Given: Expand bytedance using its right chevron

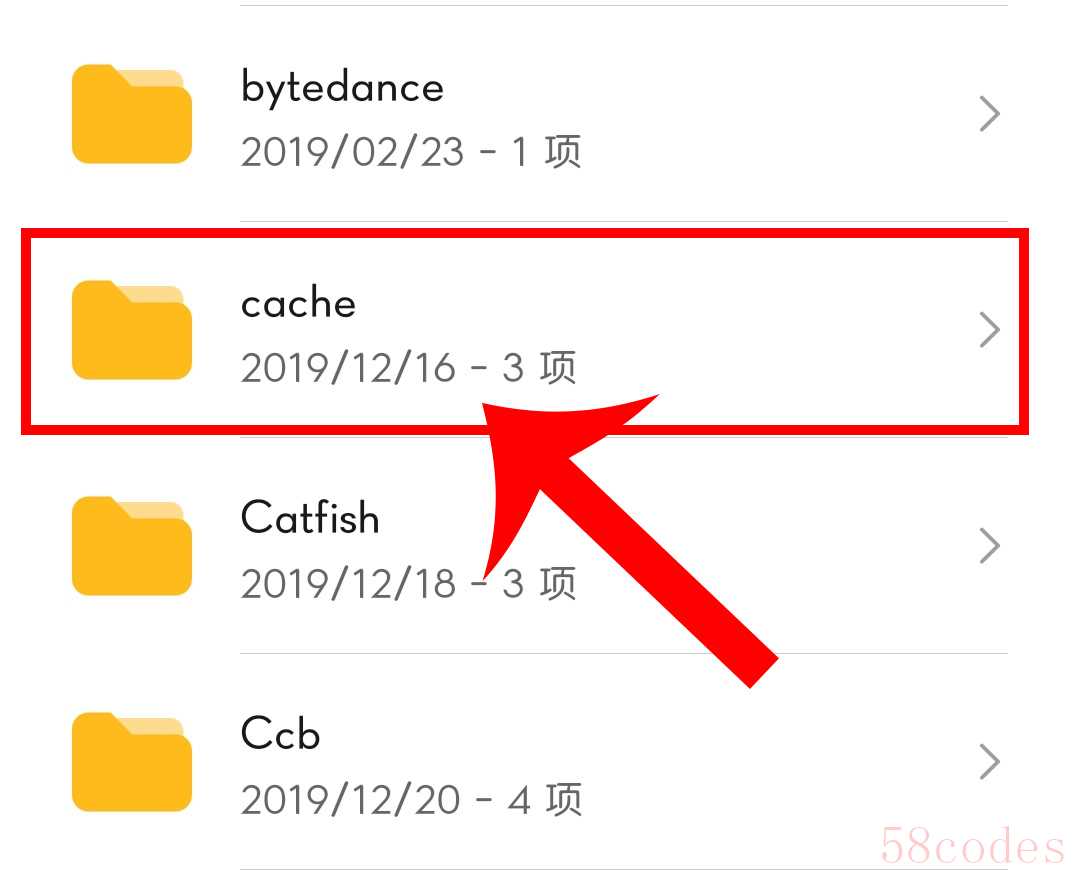Looking at the screenshot, I should click(989, 114).
